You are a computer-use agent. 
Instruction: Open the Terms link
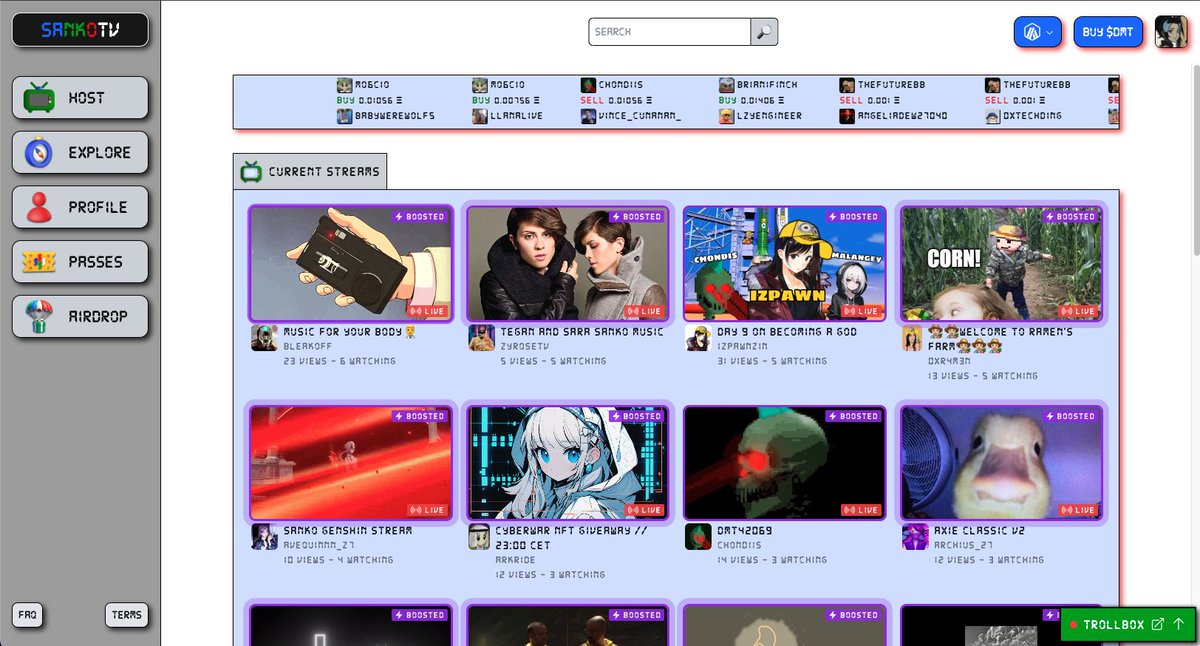[x=127, y=615]
